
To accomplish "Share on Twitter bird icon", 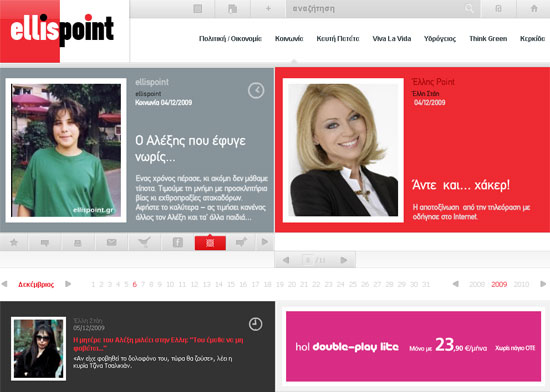I will click(x=145, y=242).
